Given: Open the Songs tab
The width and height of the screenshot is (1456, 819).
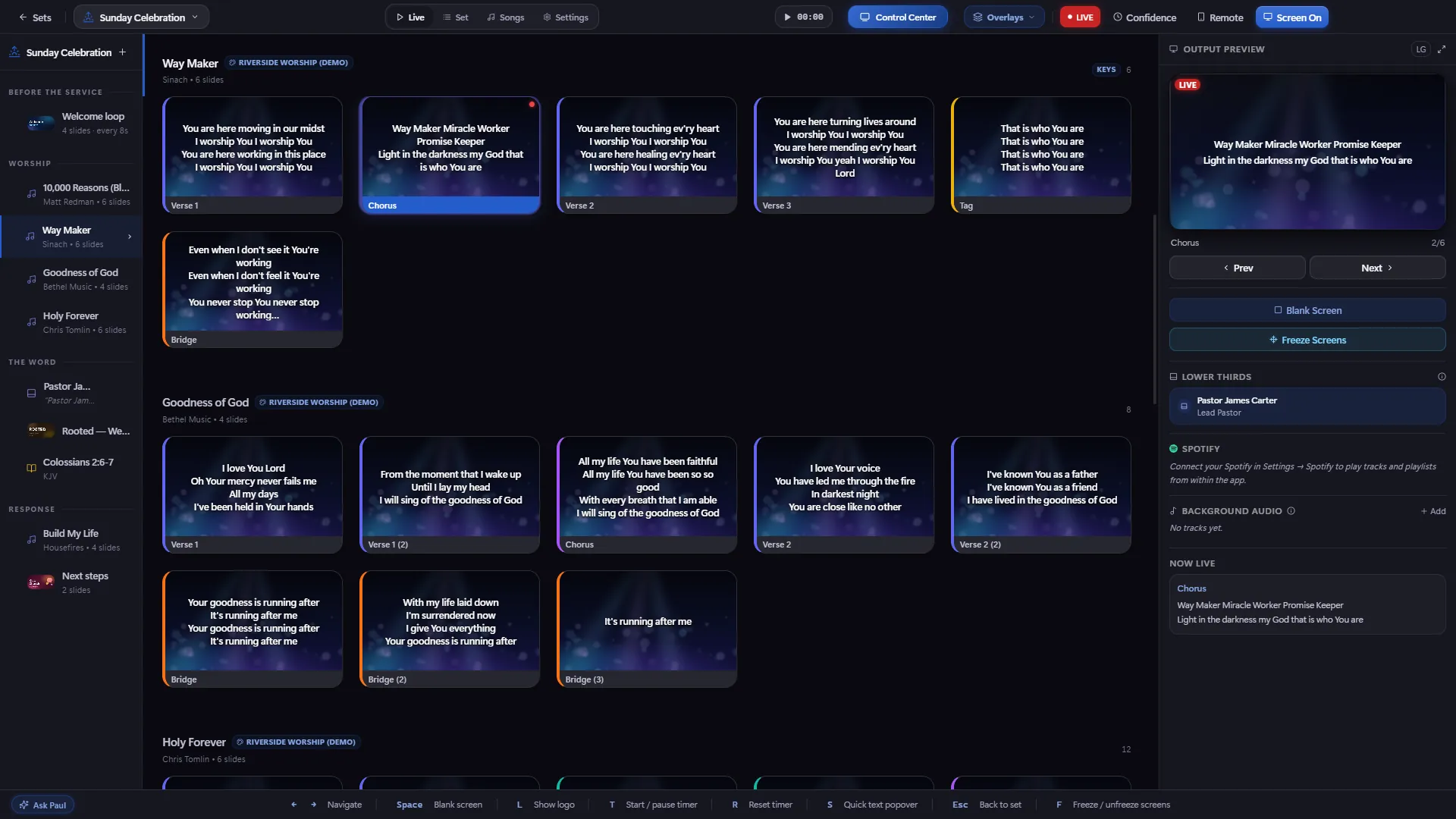Looking at the screenshot, I should tap(506, 17).
